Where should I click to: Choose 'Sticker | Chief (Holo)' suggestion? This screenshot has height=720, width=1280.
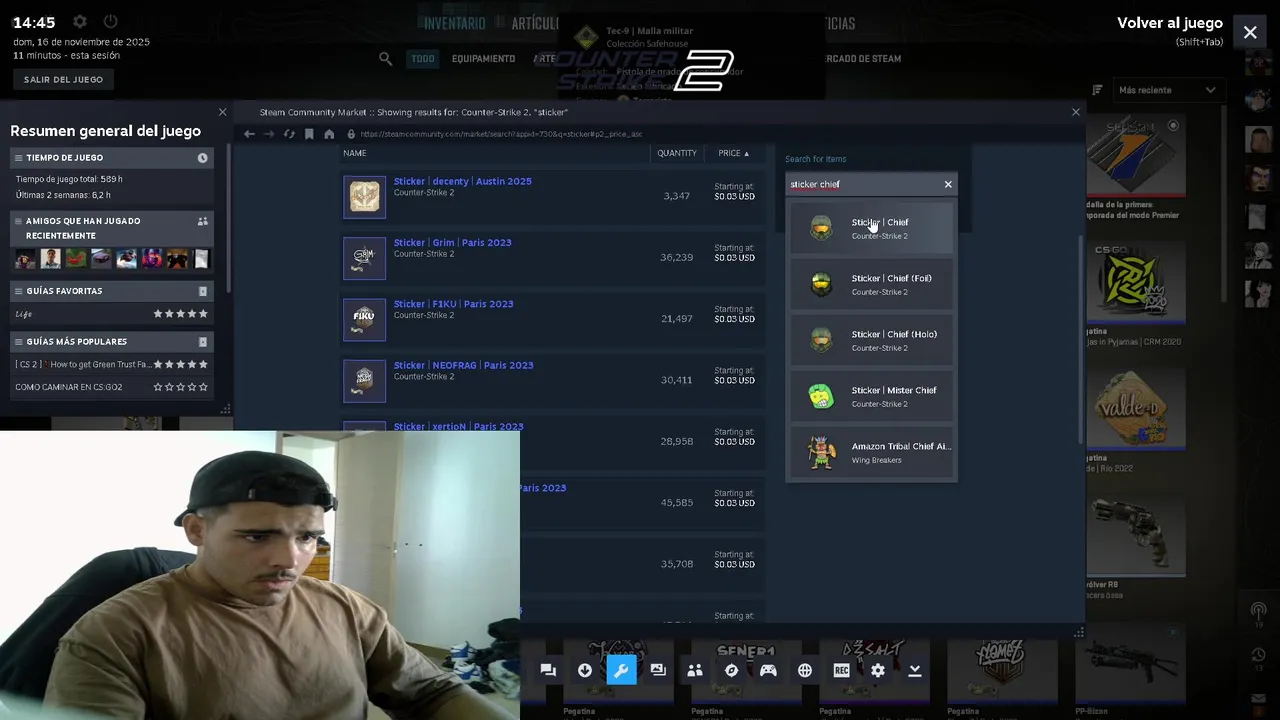coord(871,341)
